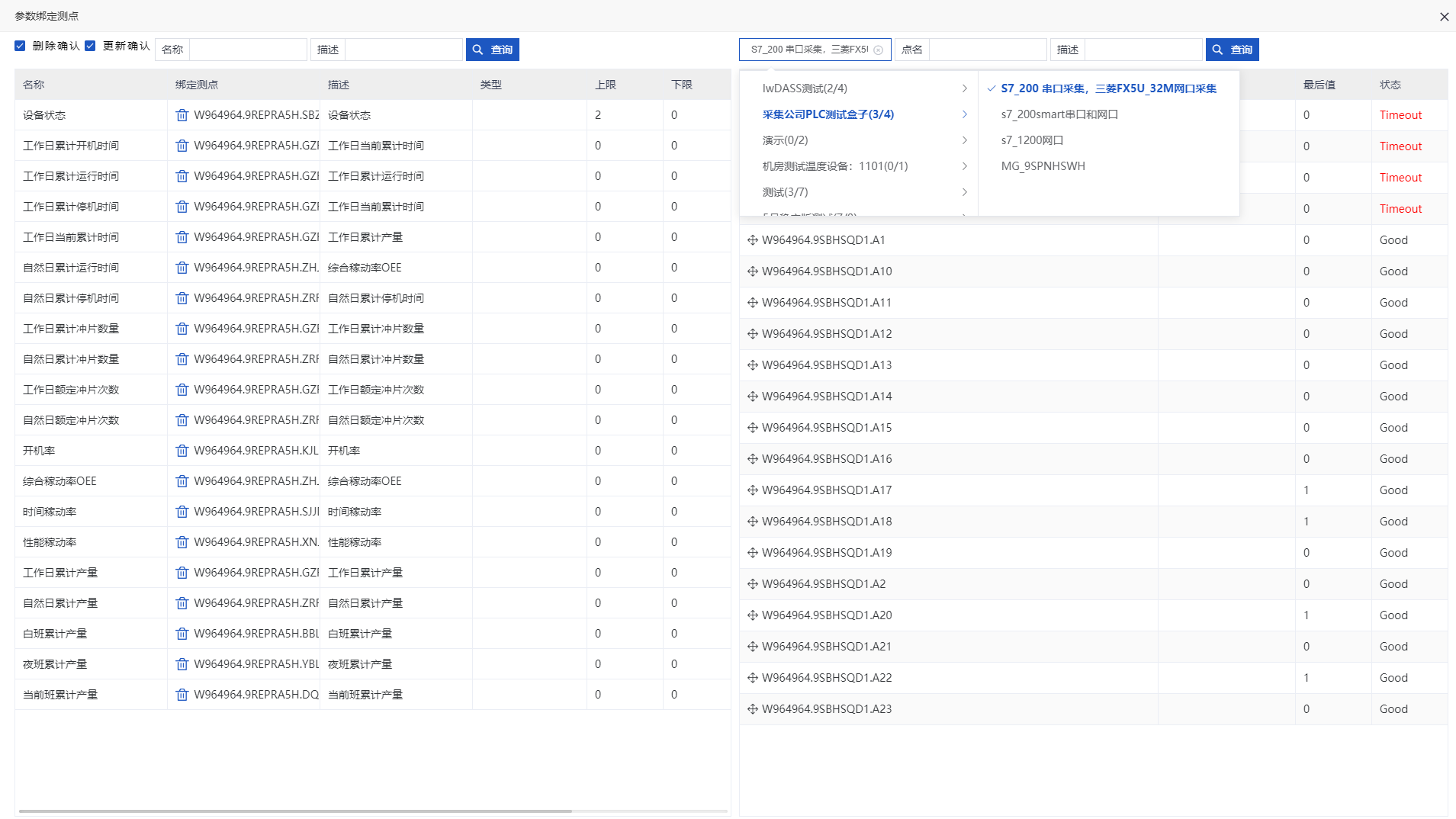
Task: Close the 参数绑定测点 dialog
Action: tap(1444, 16)
